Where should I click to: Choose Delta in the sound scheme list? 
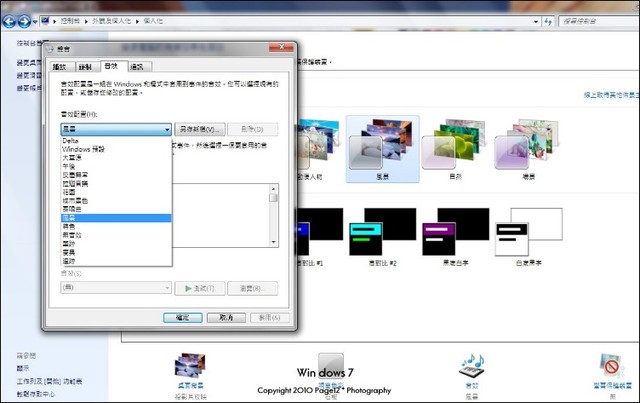pos(116,140)
